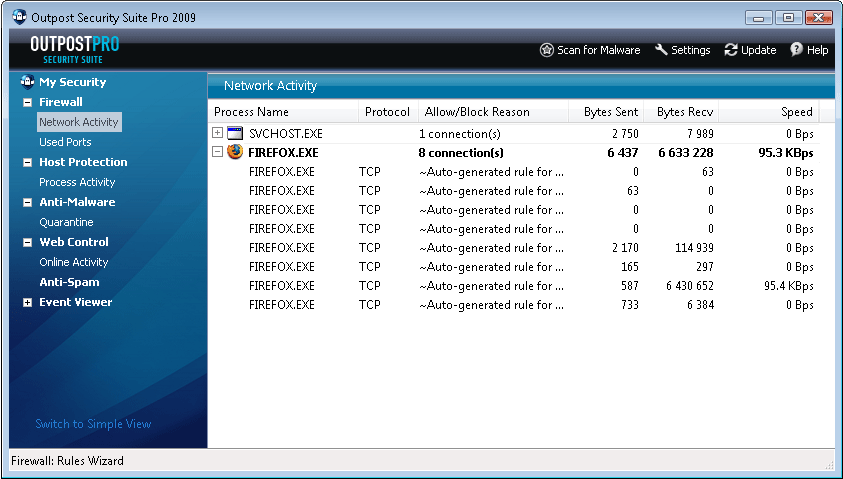Screen dimensions: 843x479
Task: Click the Firefox icon in process list
Action: [235, 153]
